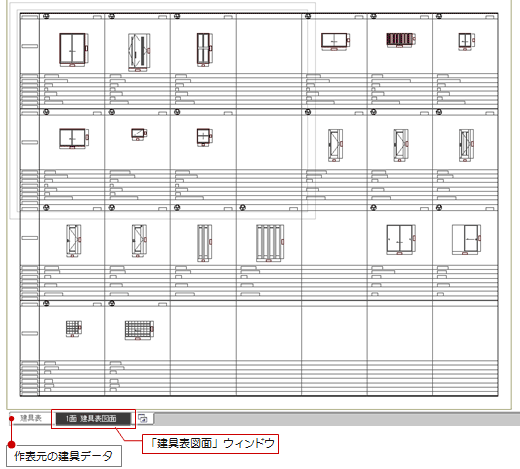Click the circular marker above the four-panel door
Screen dimensions: 520x469
[243, 208]
